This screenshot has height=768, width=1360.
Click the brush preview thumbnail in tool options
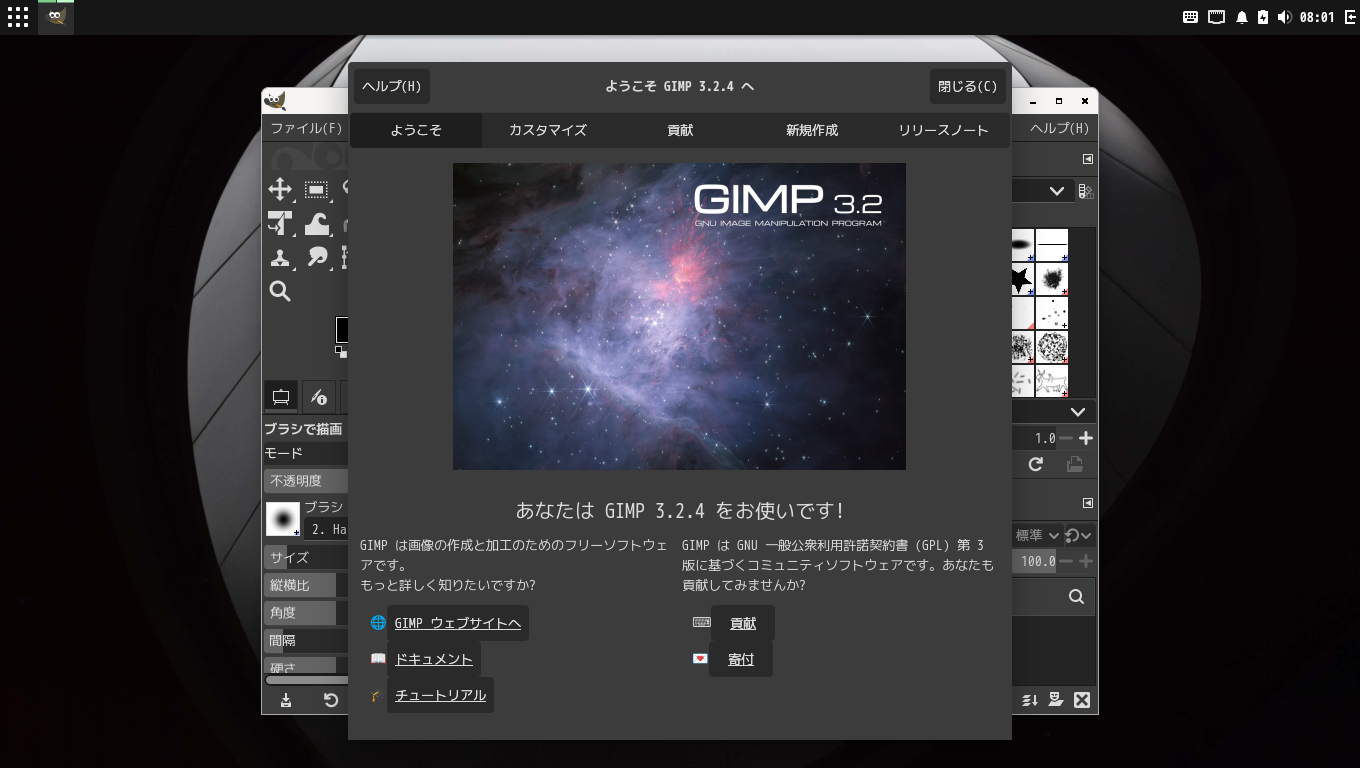coord(283,519)
